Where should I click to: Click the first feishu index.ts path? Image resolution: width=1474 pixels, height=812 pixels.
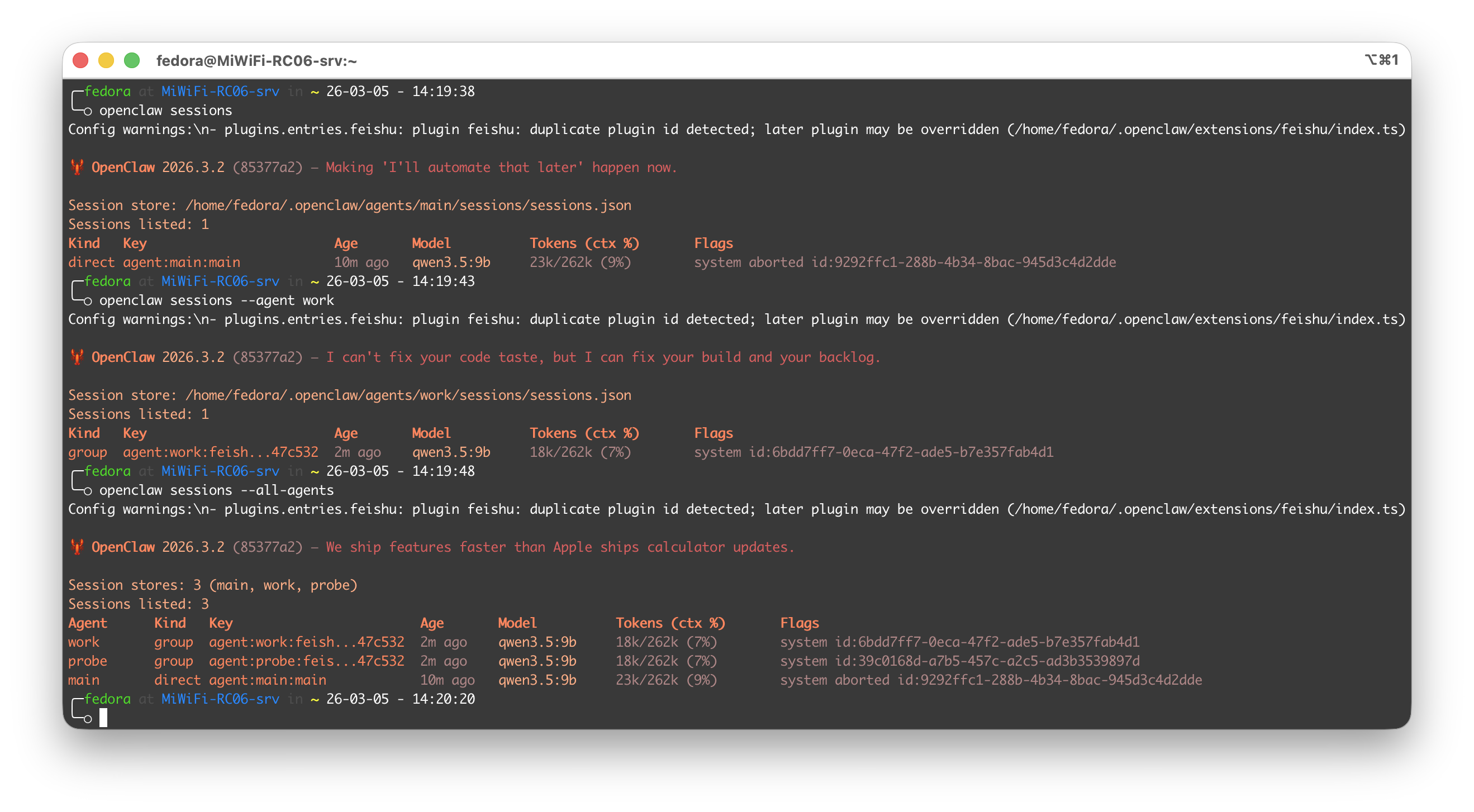pos(1206,130)
